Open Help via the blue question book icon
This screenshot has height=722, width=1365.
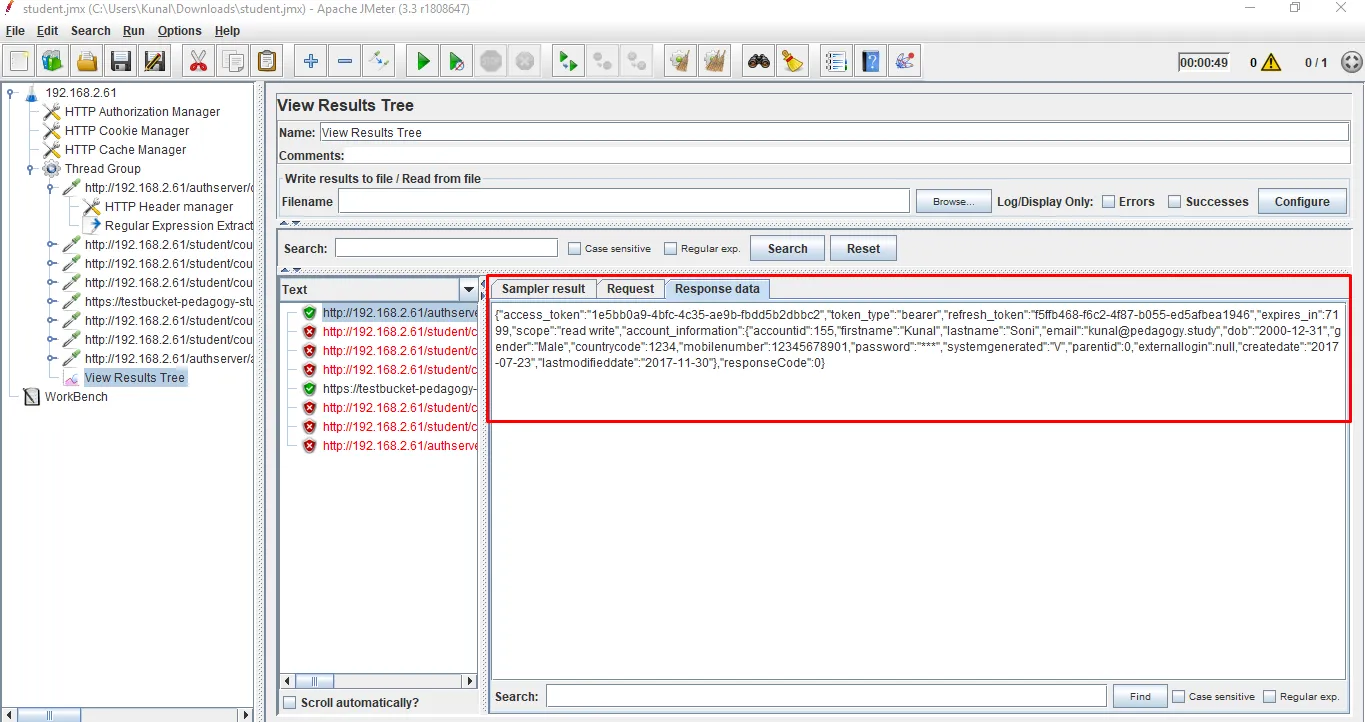(x=871, y=61)
